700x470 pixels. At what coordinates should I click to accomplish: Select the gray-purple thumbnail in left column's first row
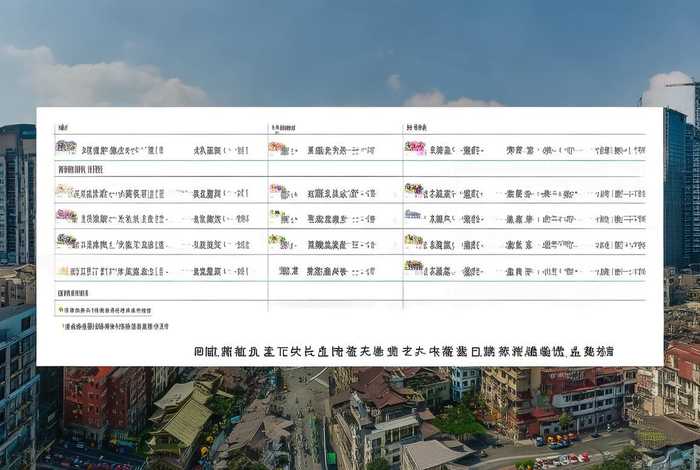point(66,146)
